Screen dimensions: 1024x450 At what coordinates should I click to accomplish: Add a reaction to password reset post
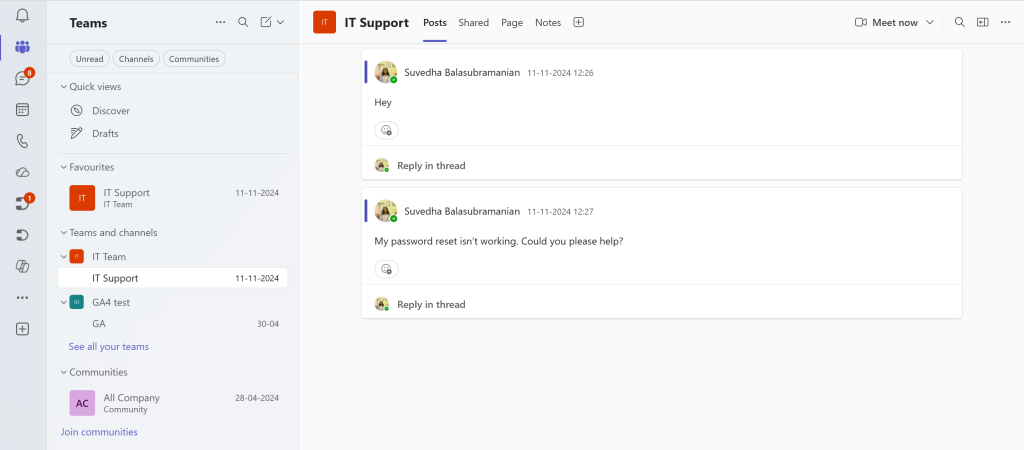[387, 268]
